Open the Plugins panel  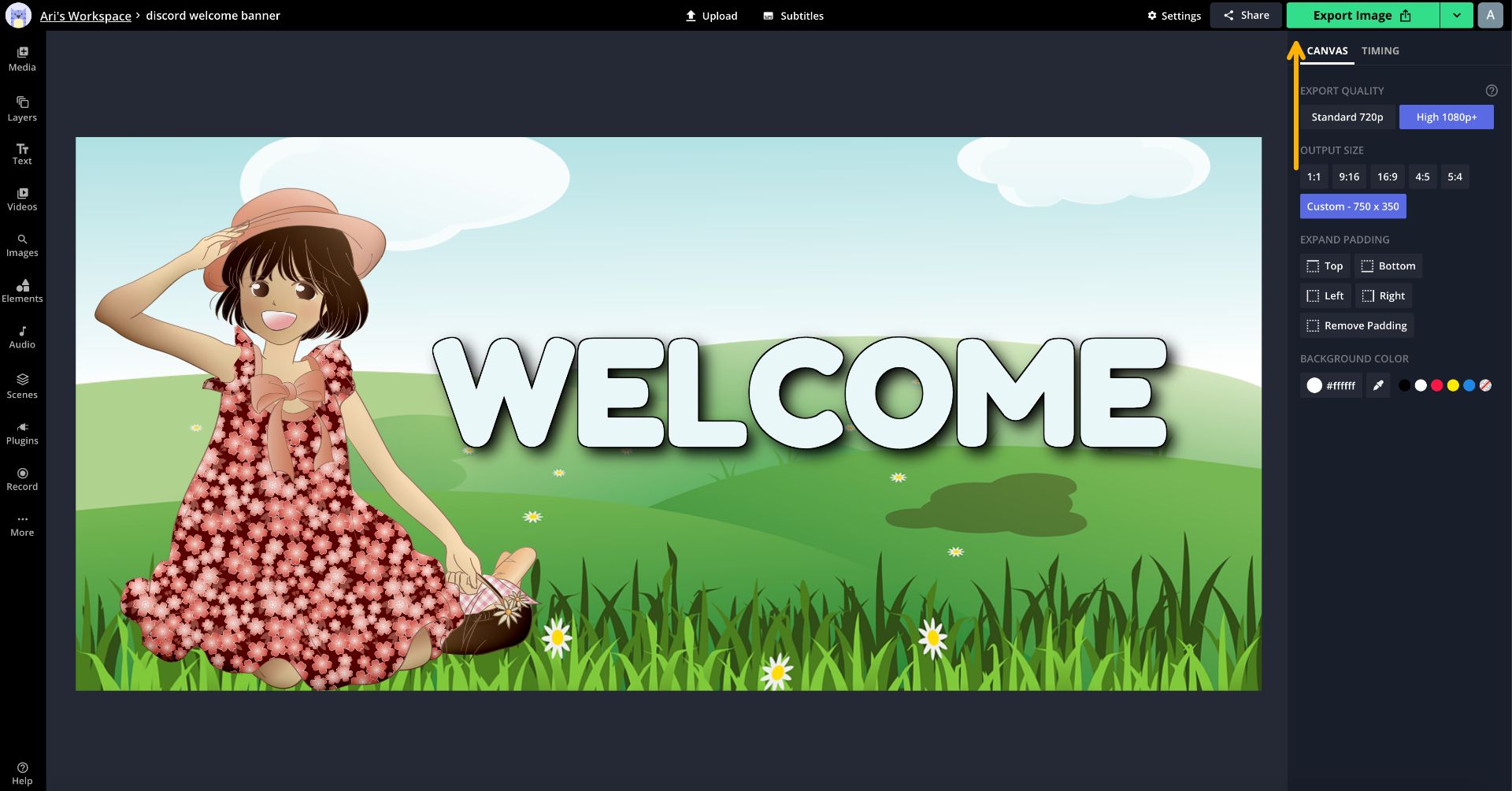22,433
